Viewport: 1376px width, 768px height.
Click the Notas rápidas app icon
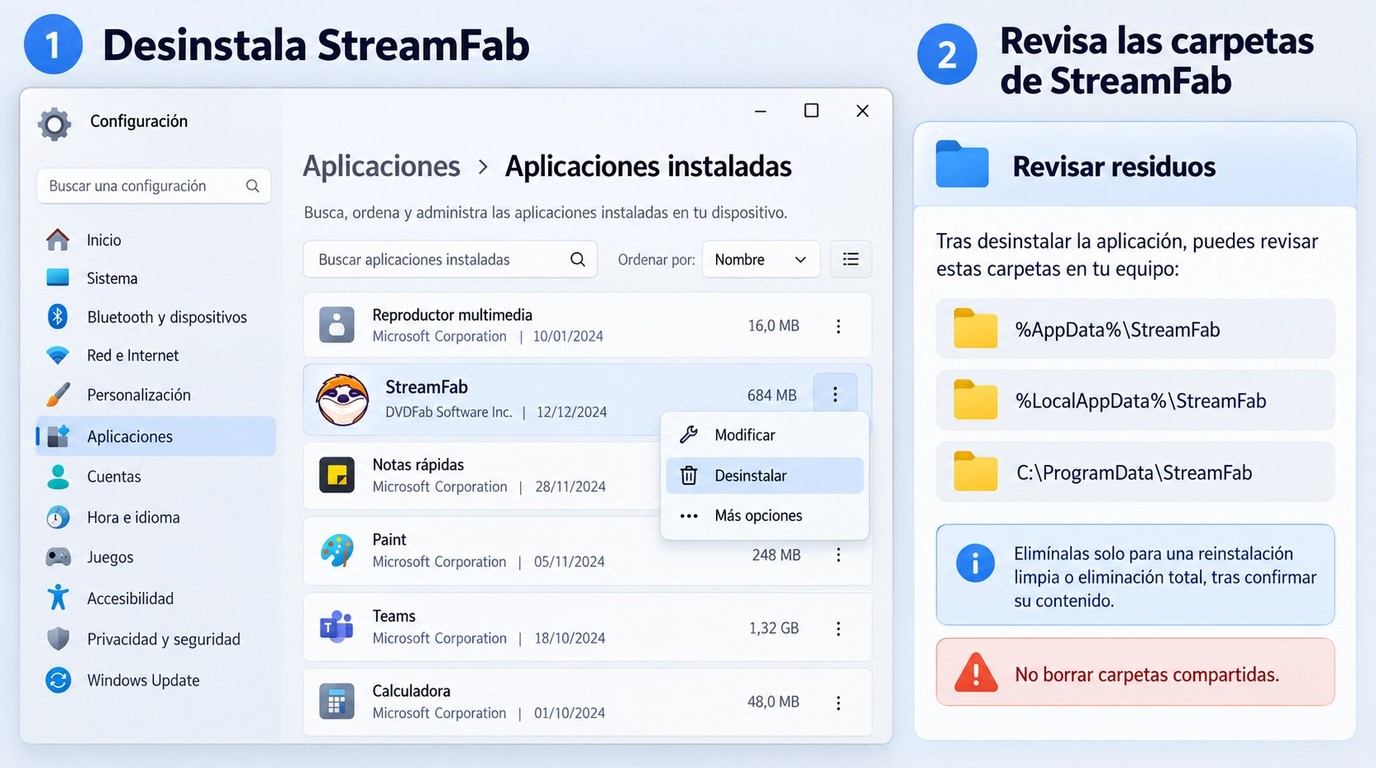[x=337, y=475]
